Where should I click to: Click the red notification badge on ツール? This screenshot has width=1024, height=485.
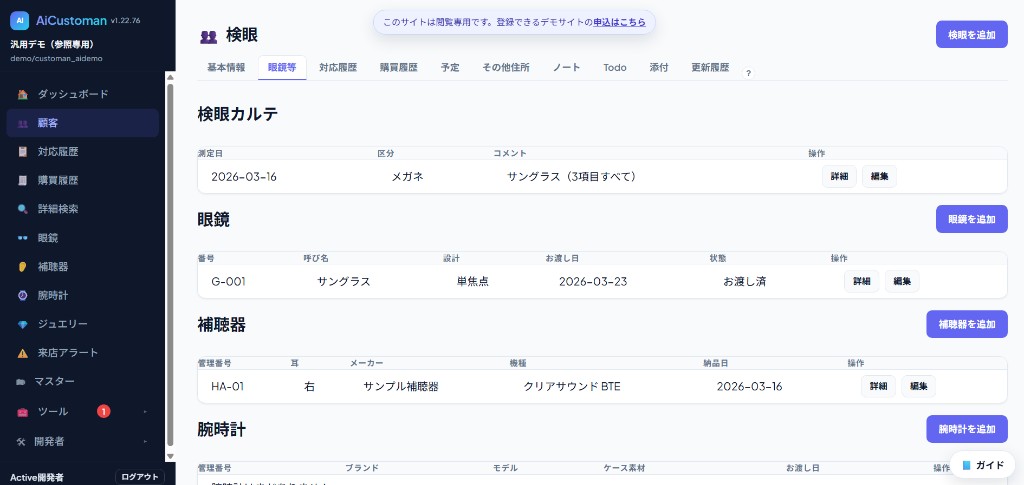(x=103, y=411)
